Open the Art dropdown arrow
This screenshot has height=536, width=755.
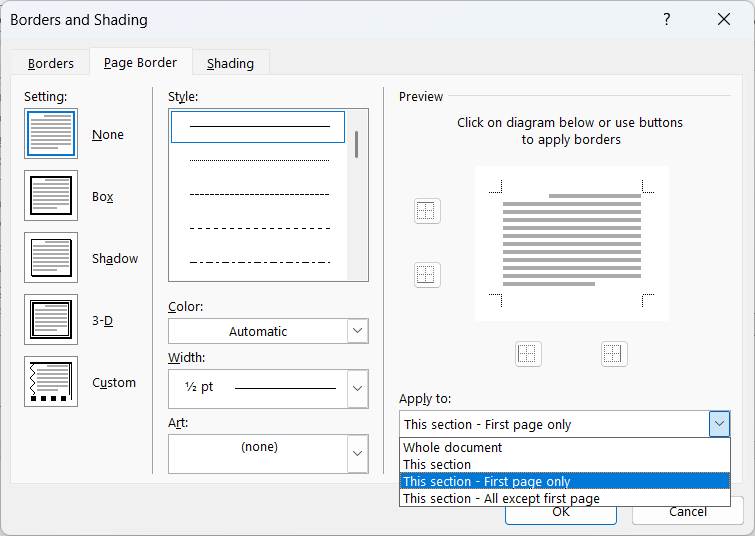357,454
